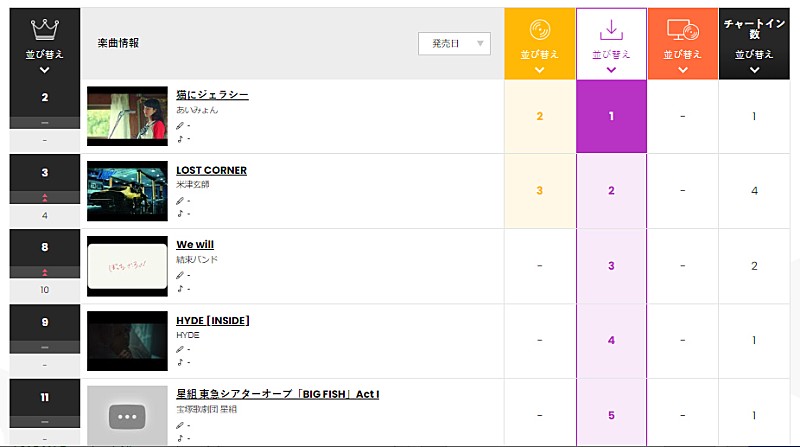Open the 猫にジェラシー song link
Screen dimensions: 800x447
pos(212,95)
